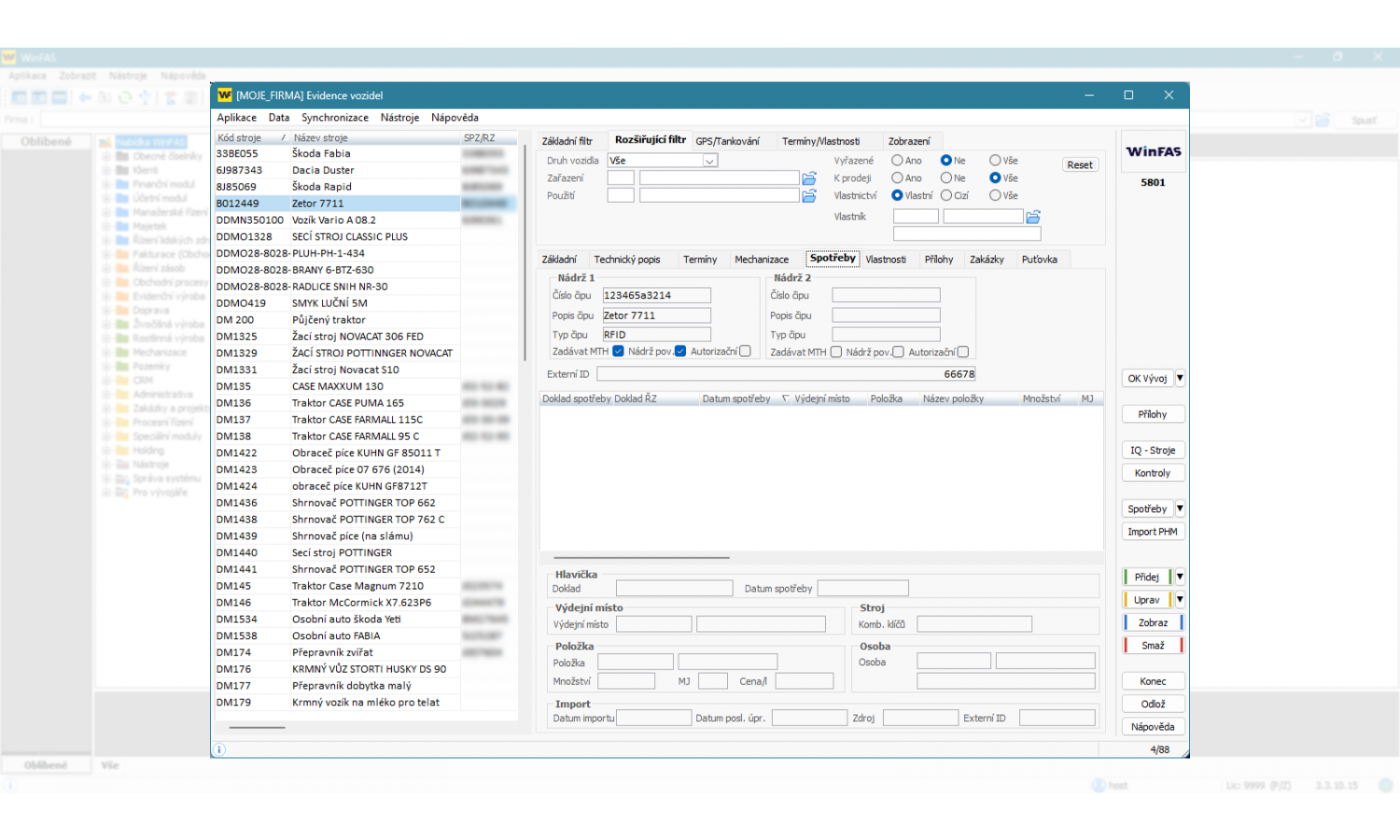
Task: Click the info icon in status bar
Action: [219, 749]
